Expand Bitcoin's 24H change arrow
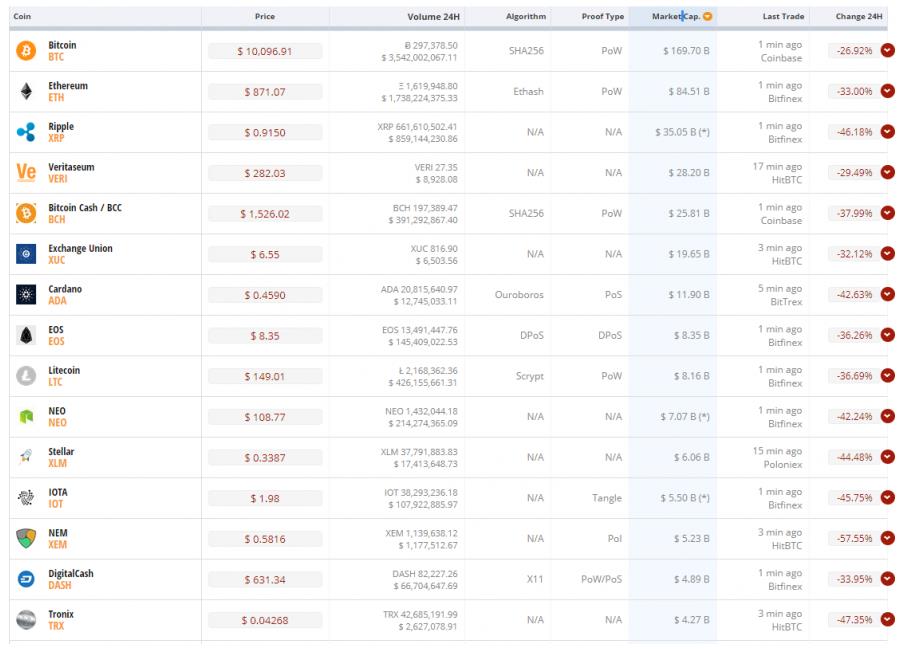 [887, 51]
